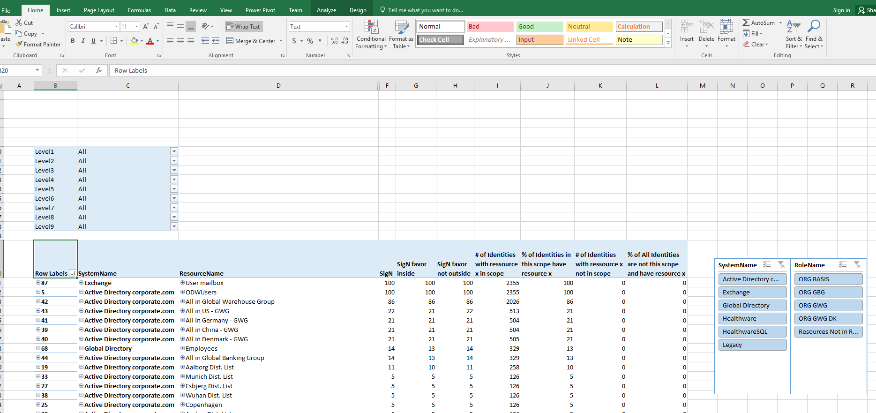Clear filter on SystemName slicer
Viewport: 876px width, 413px height.
click(781, 264)
